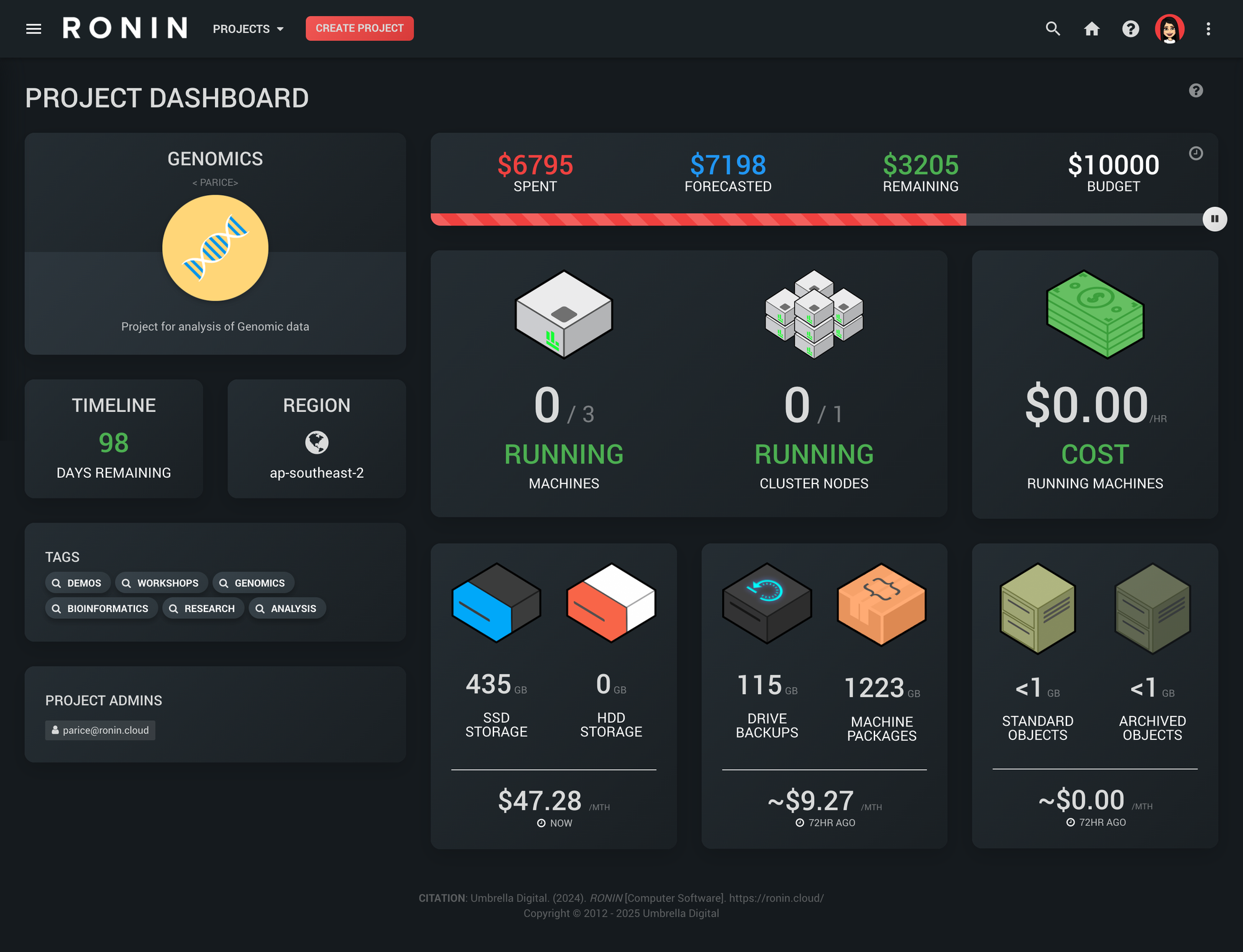Click the parice@ronin.cloud admin chip
This screenshot has width=1243, height=952.
[x=100, y=730]
